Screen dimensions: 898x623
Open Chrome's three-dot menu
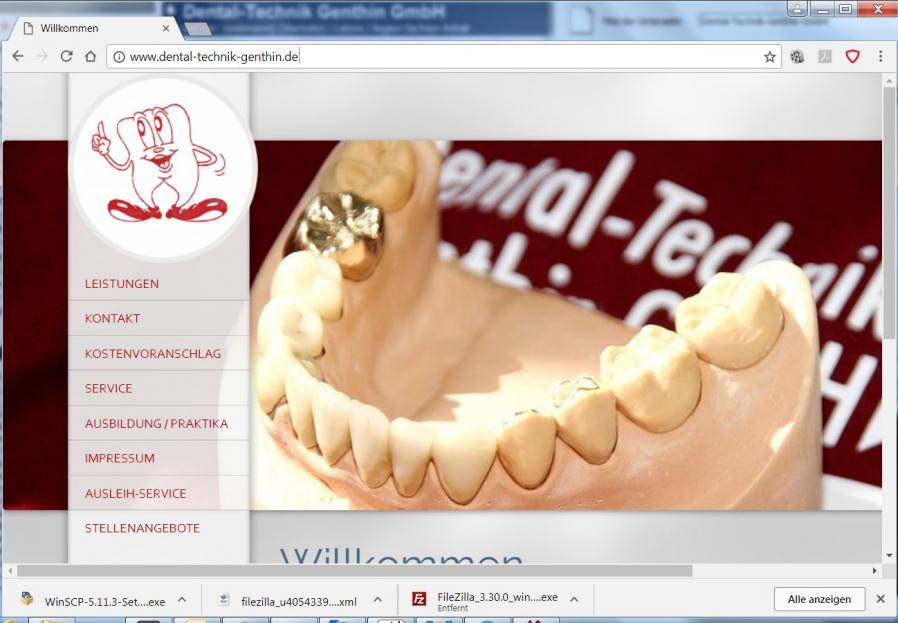tap(880, 56)
